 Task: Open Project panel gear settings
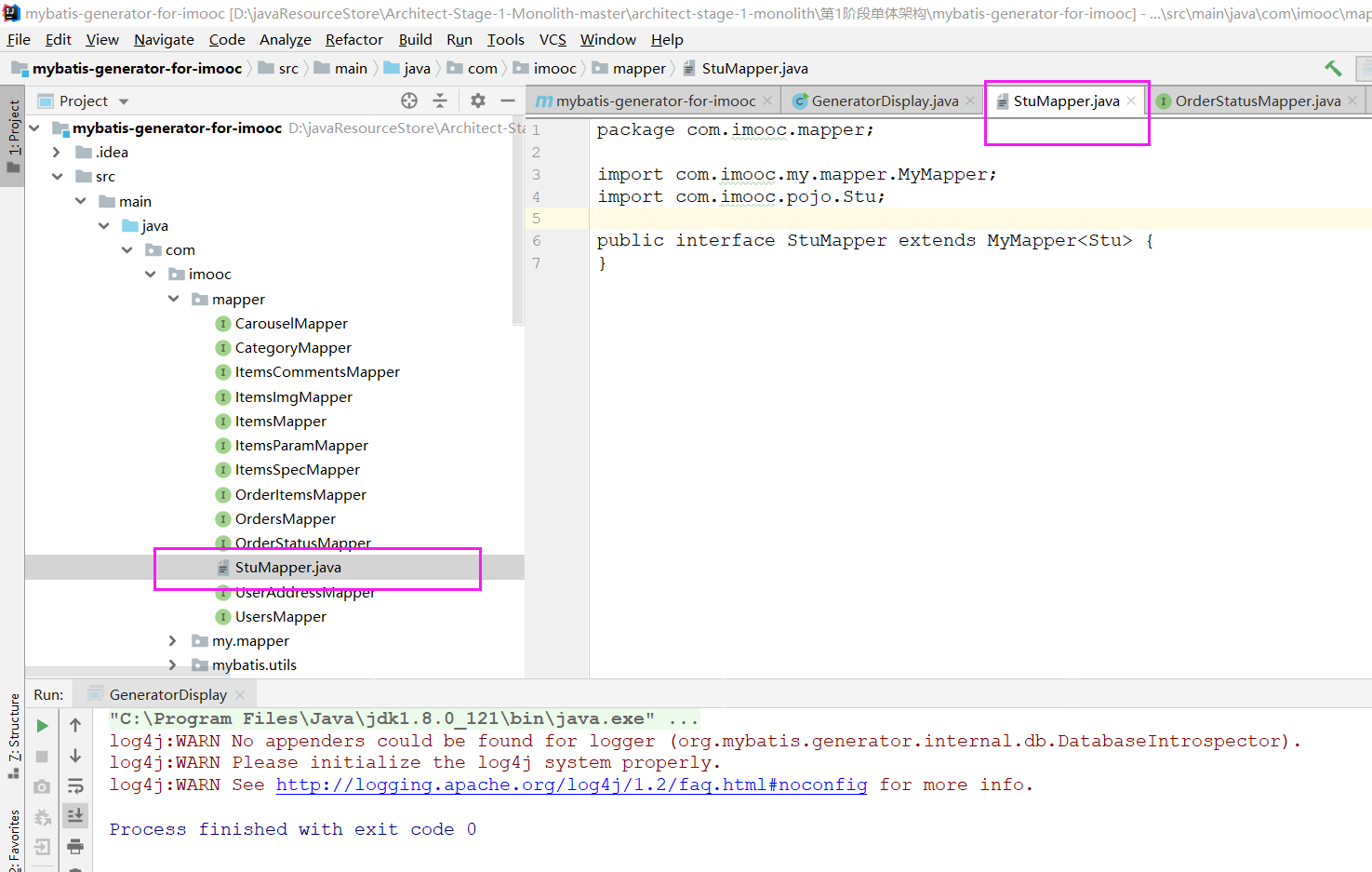(x=478, y=101)
